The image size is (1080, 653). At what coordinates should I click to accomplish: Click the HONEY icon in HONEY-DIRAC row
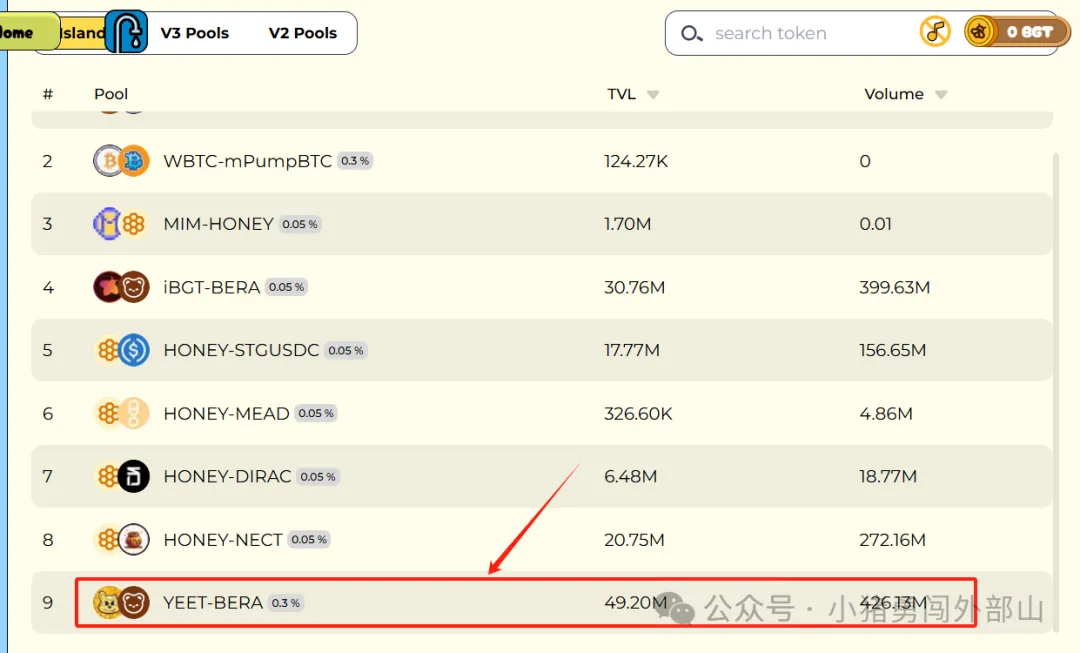pyautogui.click(x=108, y=476)
